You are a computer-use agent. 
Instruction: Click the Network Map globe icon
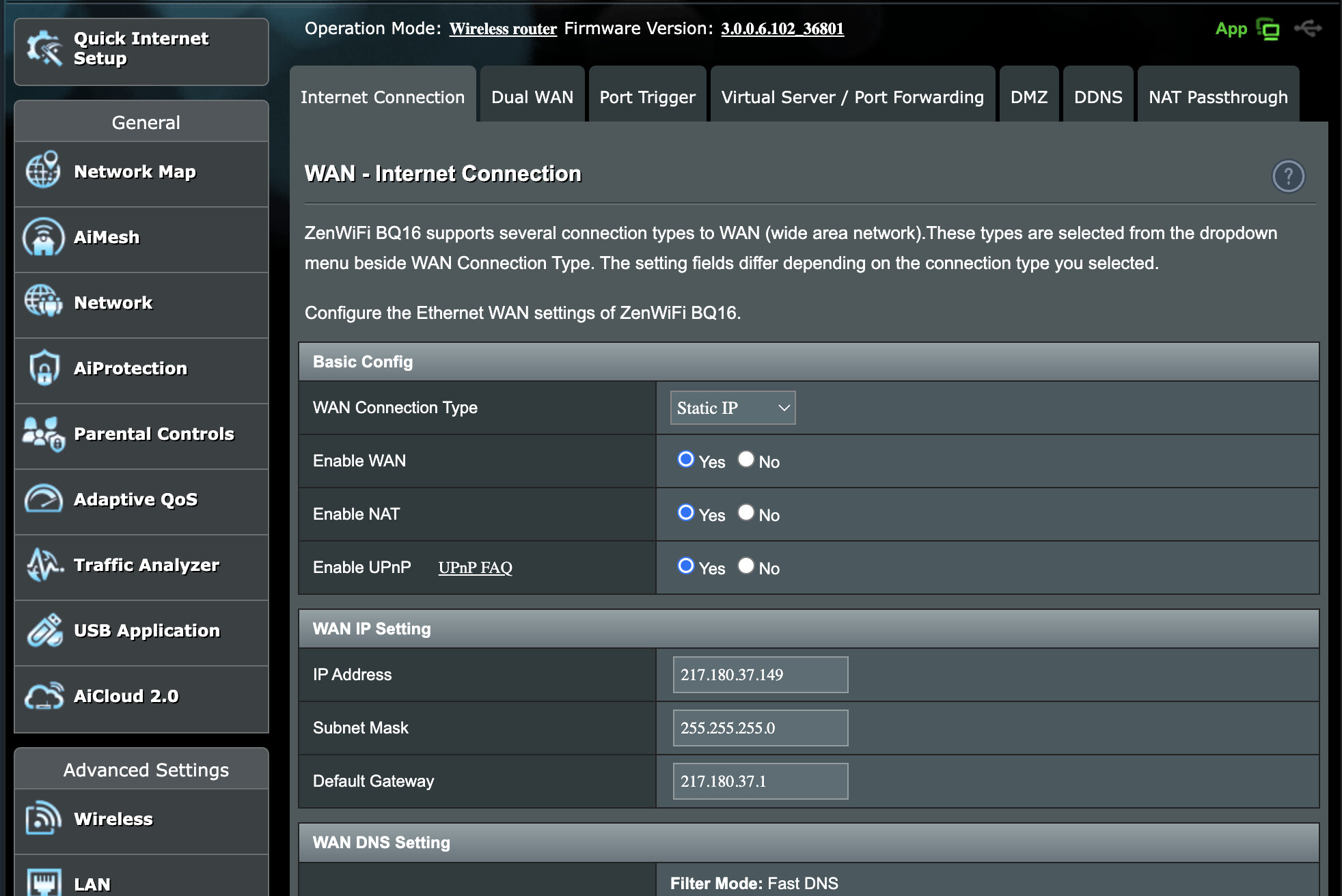click(43, 171)
